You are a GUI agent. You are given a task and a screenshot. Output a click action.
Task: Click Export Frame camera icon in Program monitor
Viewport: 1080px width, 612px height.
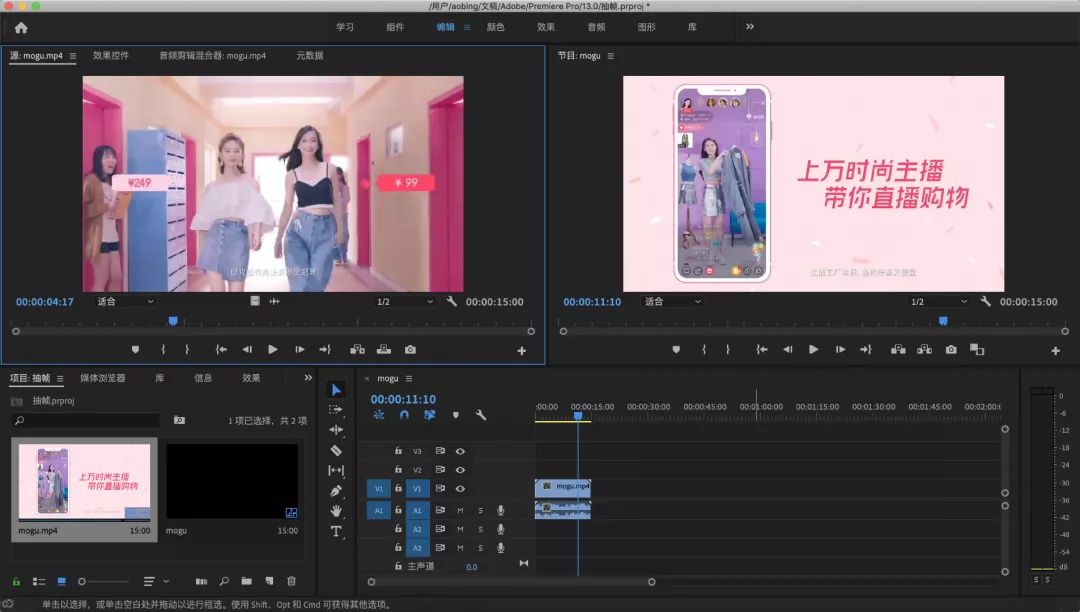[x=951, y=350]
